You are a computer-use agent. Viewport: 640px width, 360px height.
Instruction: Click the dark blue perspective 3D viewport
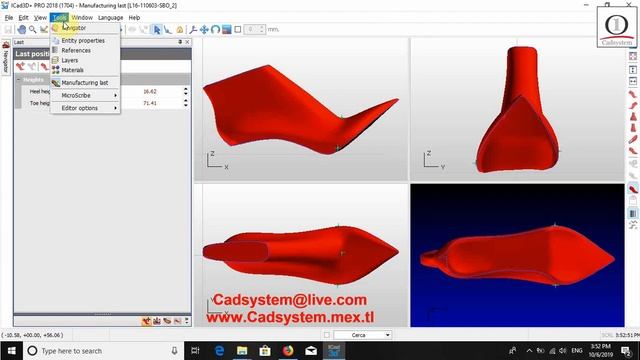517,255
